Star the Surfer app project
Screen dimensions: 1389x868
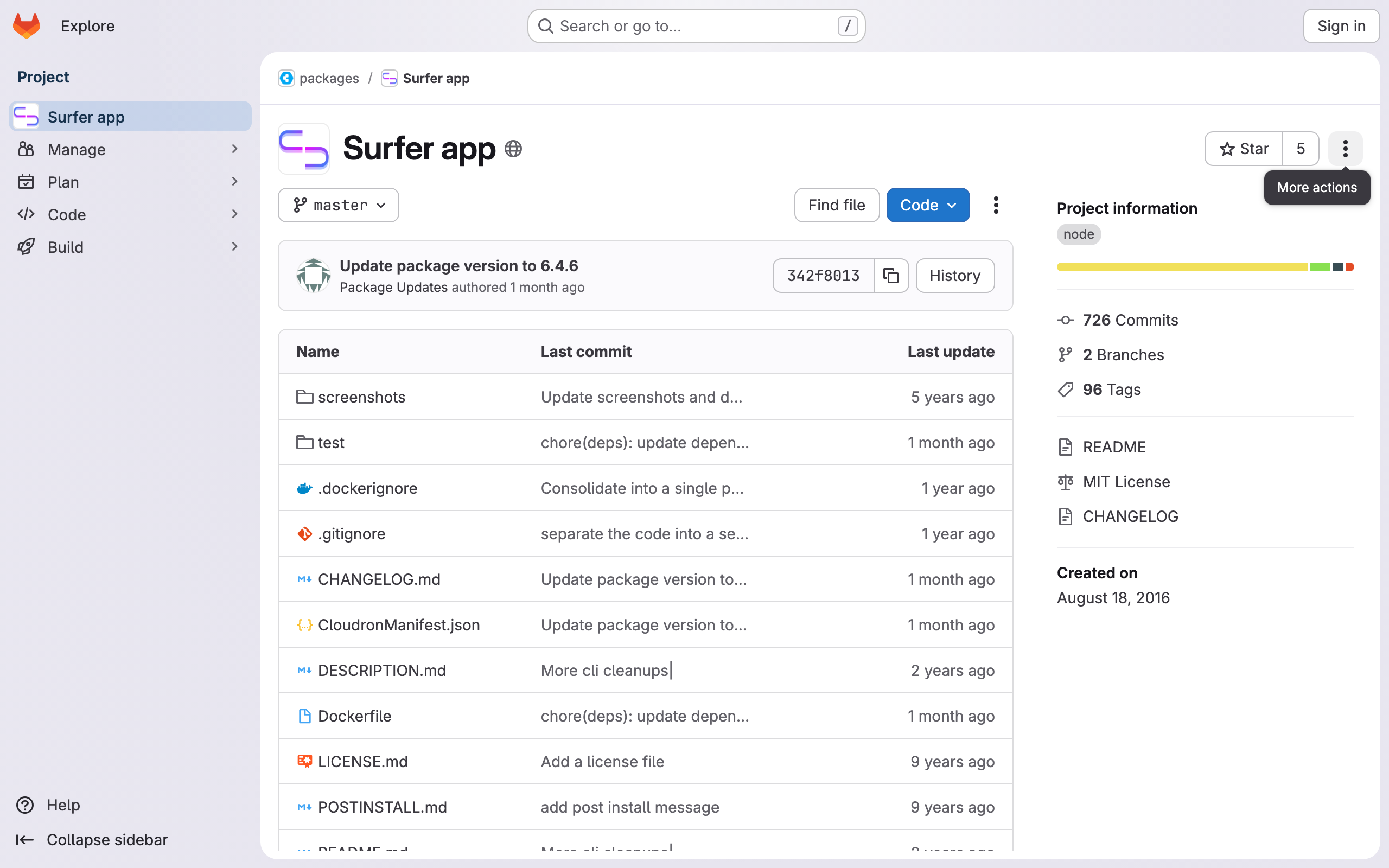(x=1243, y=149)
